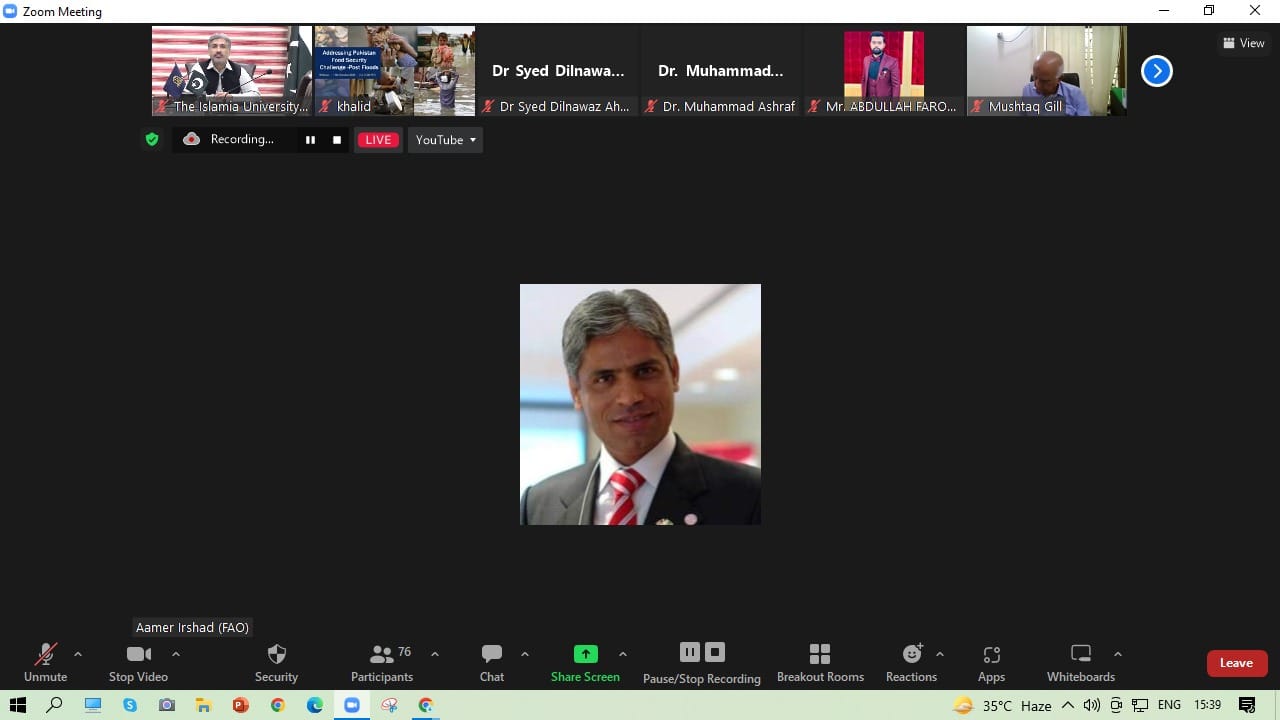Click the green Share Screen icon
Screen dimensions: 1280x720
(585, 654)
